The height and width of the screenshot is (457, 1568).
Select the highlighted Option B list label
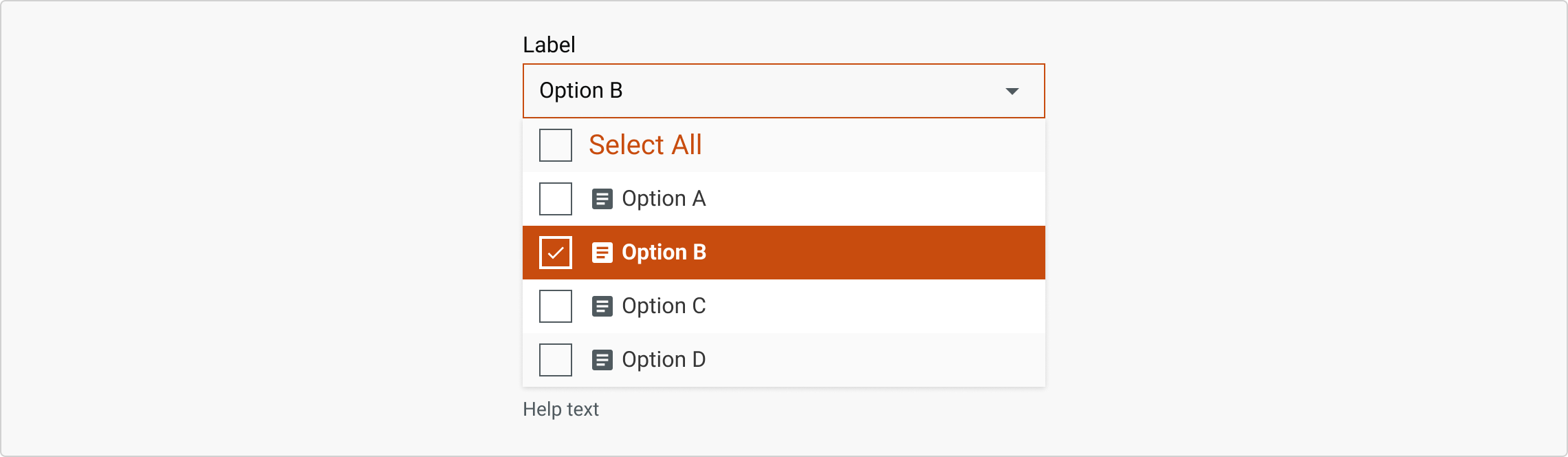pyautogui.click(x=664, y=253)
